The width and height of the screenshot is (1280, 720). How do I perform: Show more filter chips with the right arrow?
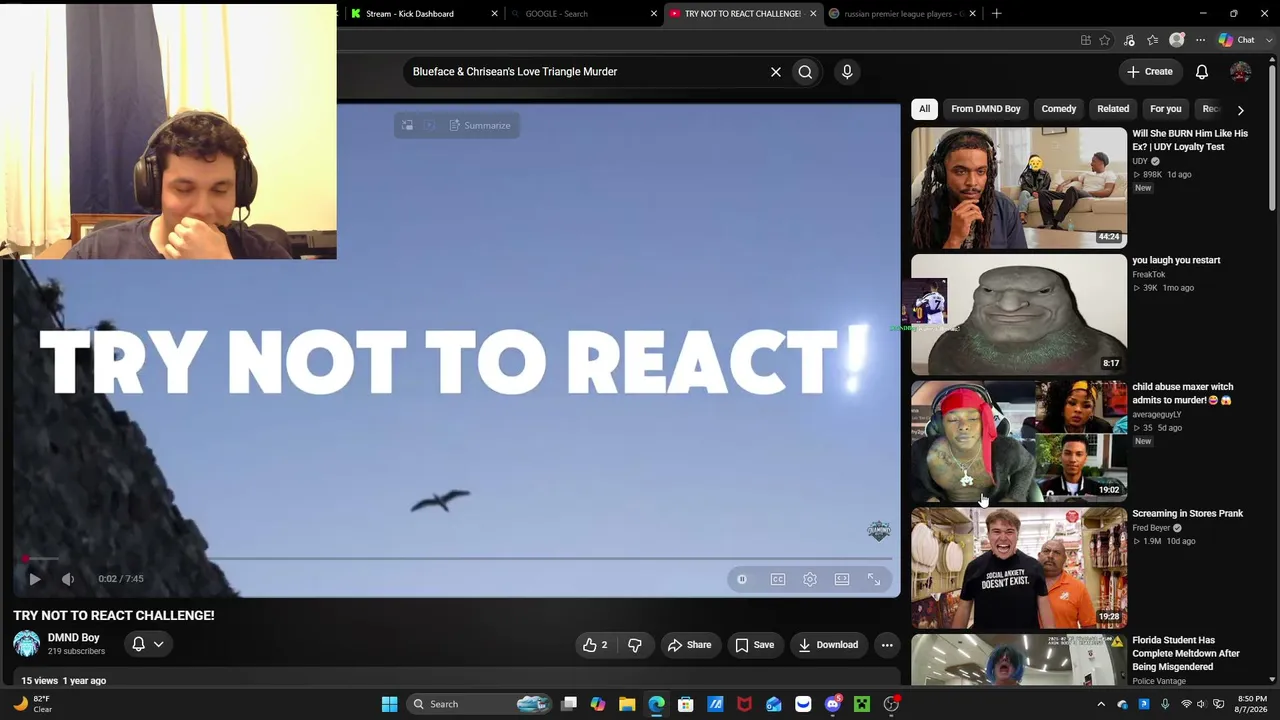tap(1241, 110)
